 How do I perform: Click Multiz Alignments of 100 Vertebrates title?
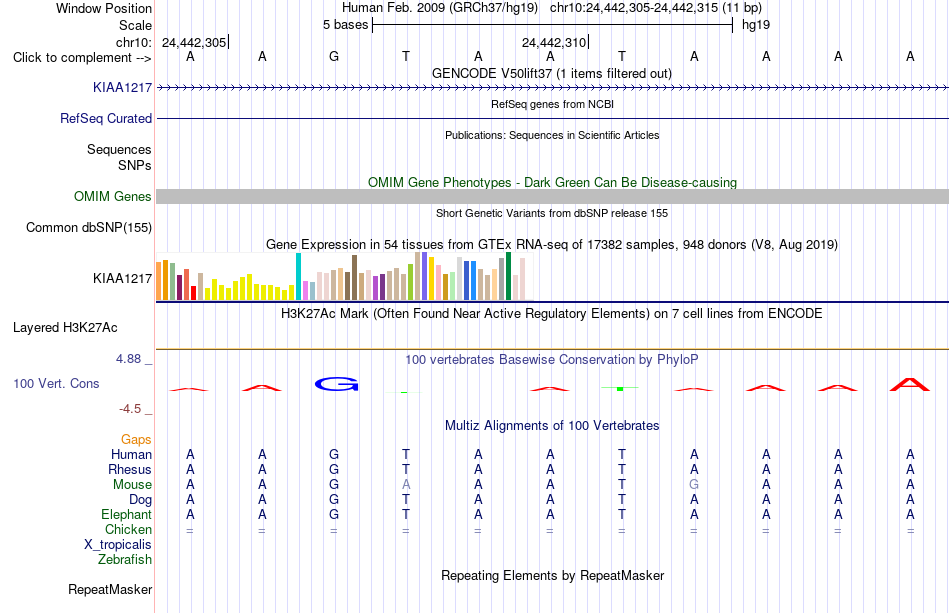tap(552, 426)
